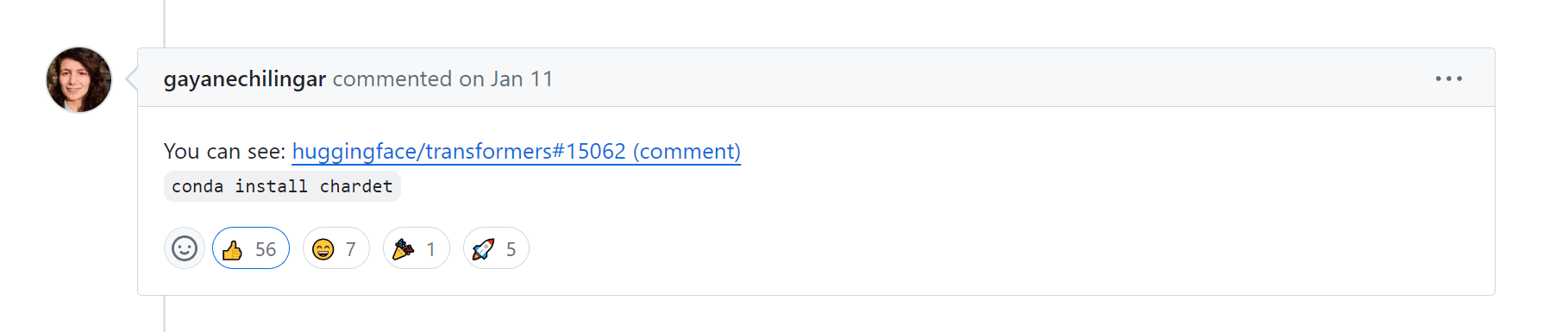Toggle the thumbs up reaction
The width and height of the screenshot is (1568, 332).
[x=251, y=248]
